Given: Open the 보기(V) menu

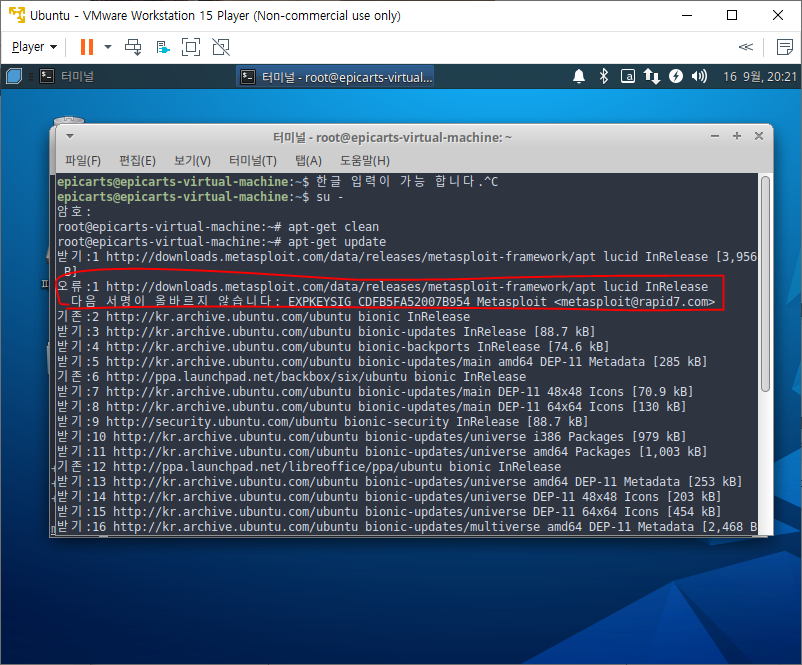Looking at the screenshot, I should (x=192, y=161).
